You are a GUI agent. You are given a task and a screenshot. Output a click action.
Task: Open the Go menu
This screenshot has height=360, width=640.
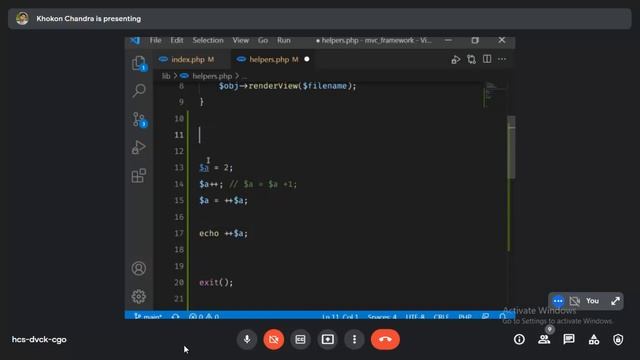click(x=263, y=40)
